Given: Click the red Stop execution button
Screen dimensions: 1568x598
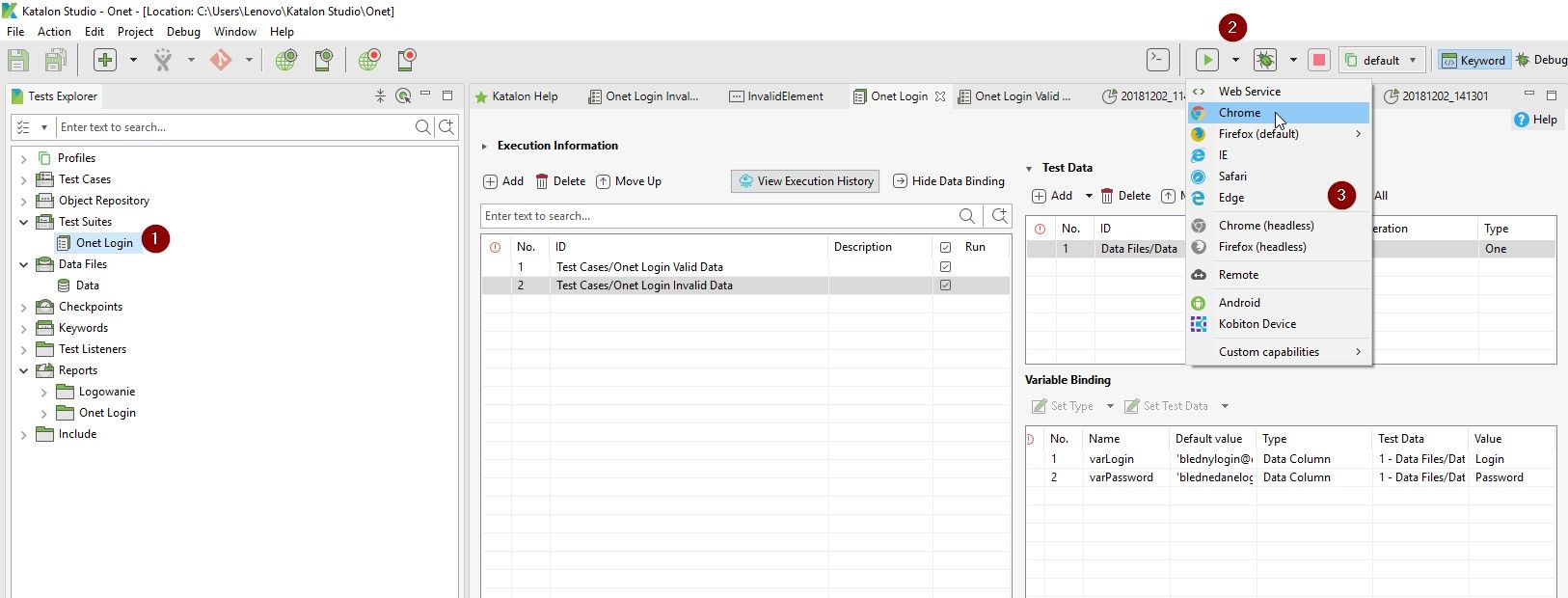Looking at the screenshot, I should [1318, 60].
